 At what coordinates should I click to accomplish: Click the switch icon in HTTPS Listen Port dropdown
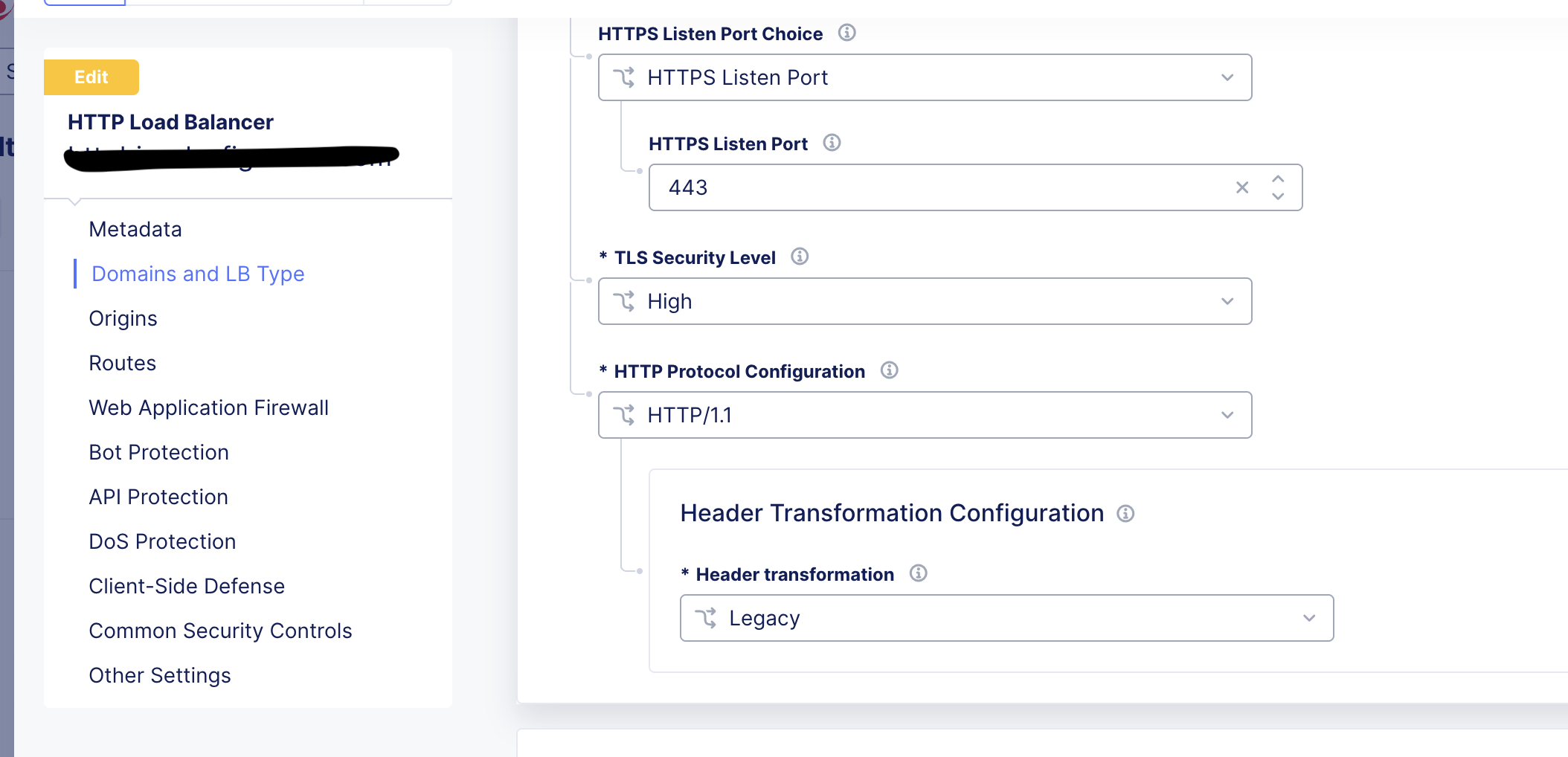[624, 77]
